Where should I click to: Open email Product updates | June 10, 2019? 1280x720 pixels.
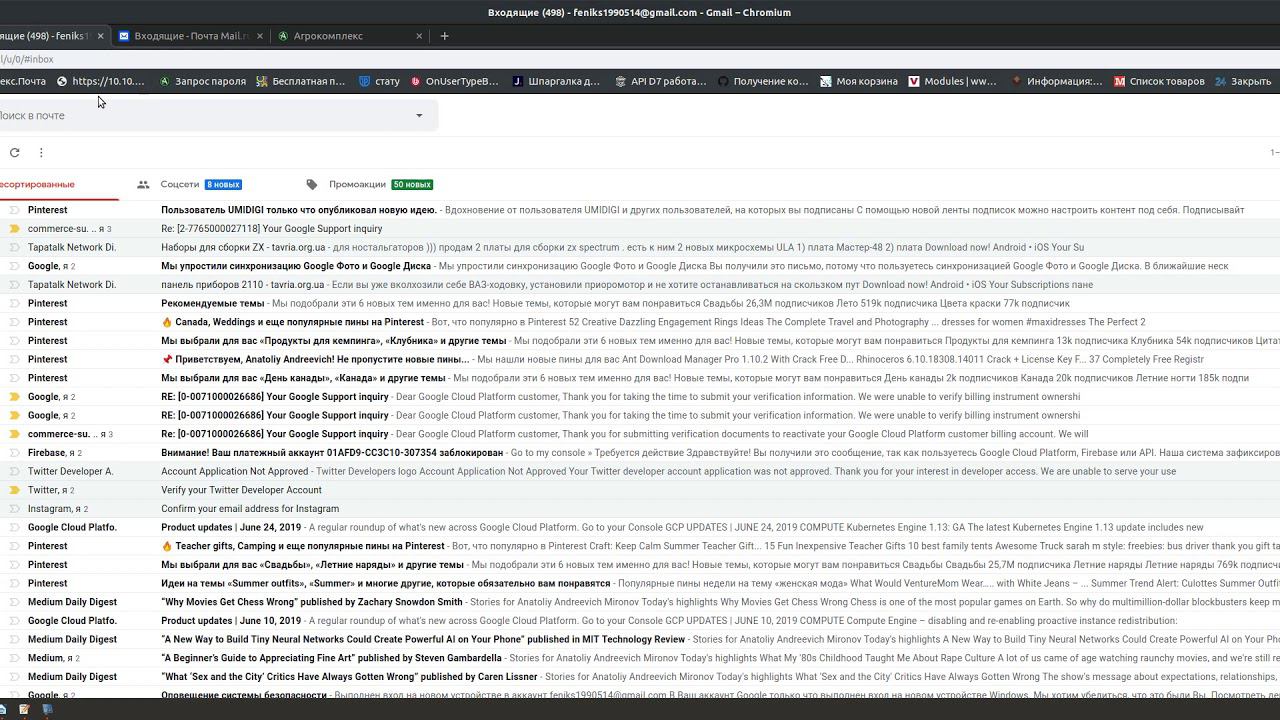(x=640, y=621)
